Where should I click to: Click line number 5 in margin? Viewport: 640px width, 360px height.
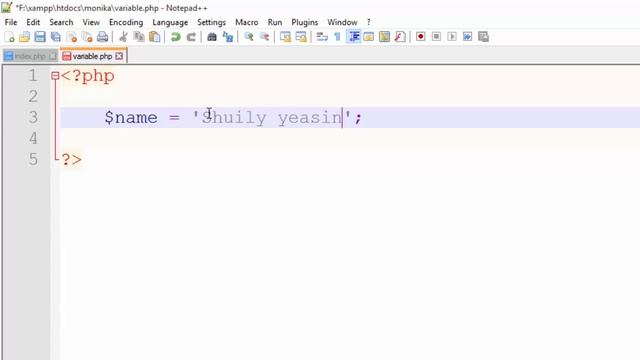(x=33, y=159)
